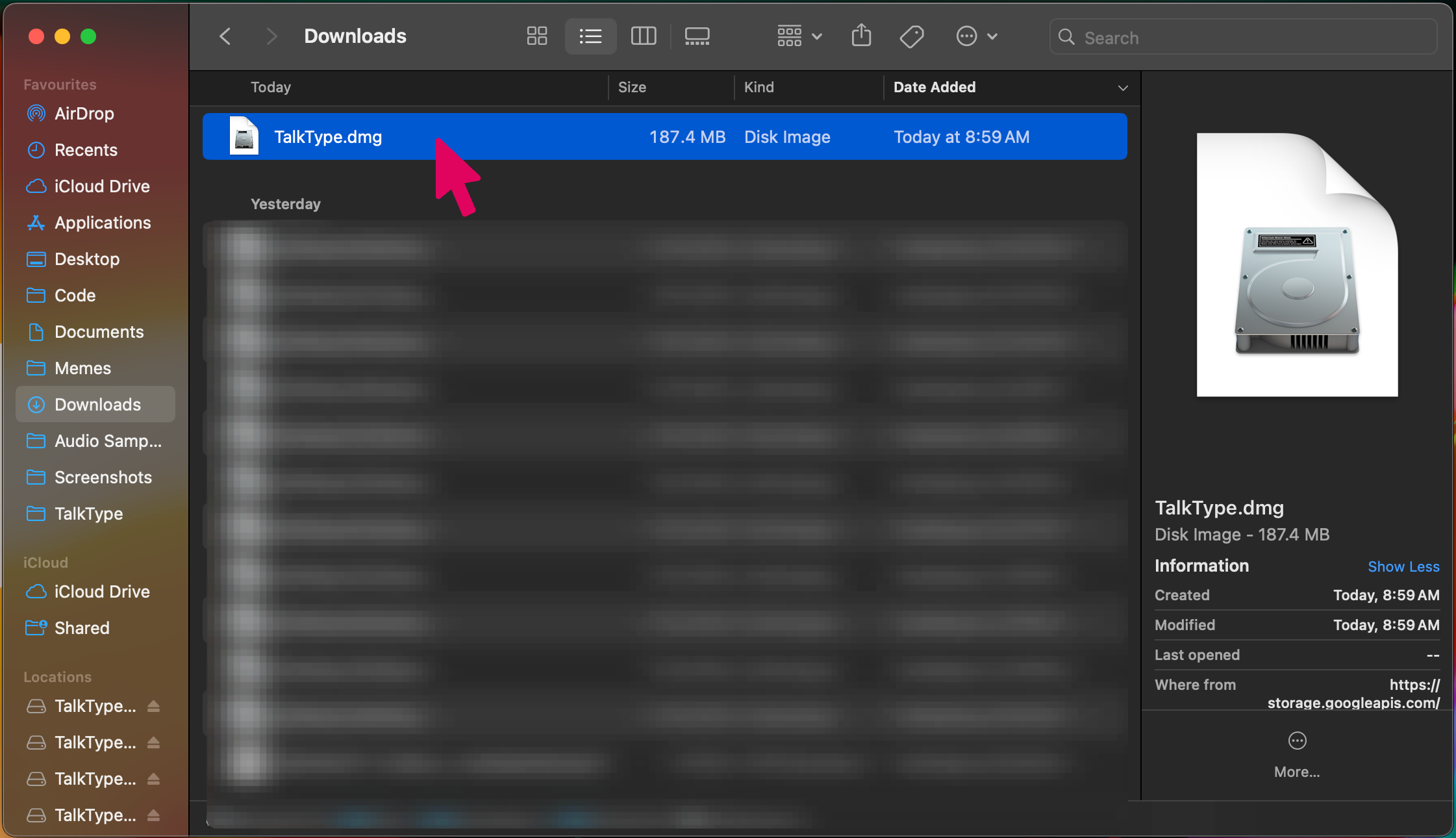1456x838 pixels.
Task: Open Documents in the sidebar
Action: tap(95, 332)
